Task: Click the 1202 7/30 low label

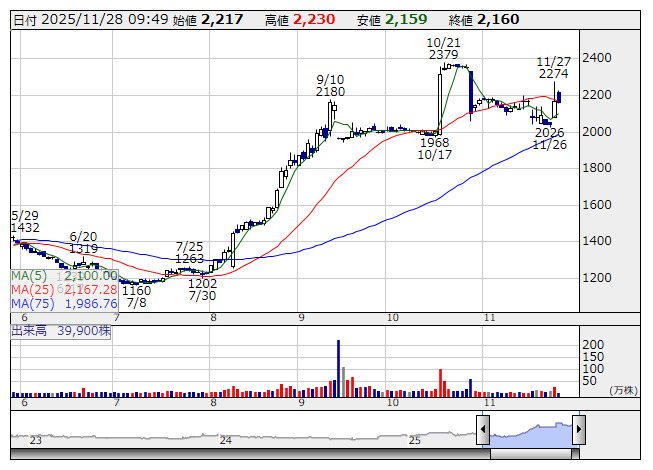Action: (202, 290)
